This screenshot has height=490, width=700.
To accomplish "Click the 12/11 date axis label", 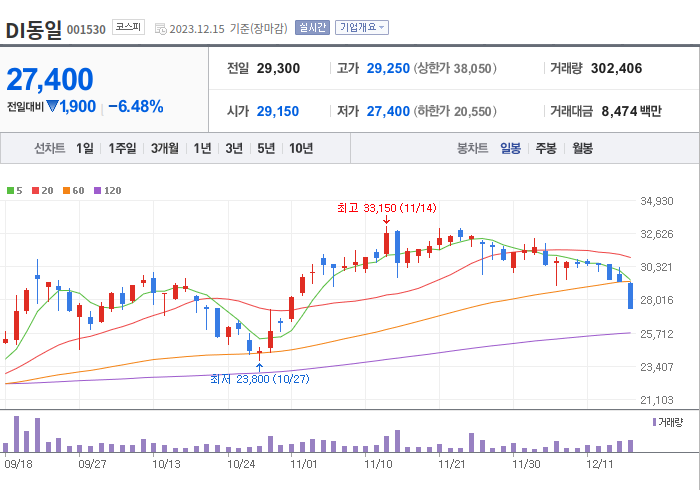I will click(x=600, y=464).
